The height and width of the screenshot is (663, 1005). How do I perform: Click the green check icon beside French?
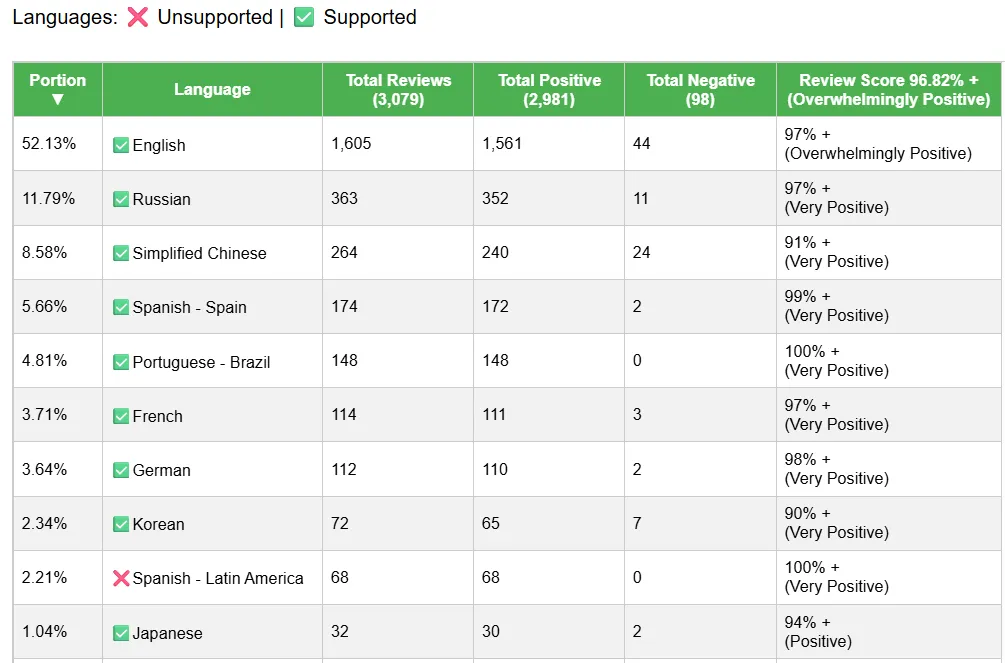(x=120, y=416)
